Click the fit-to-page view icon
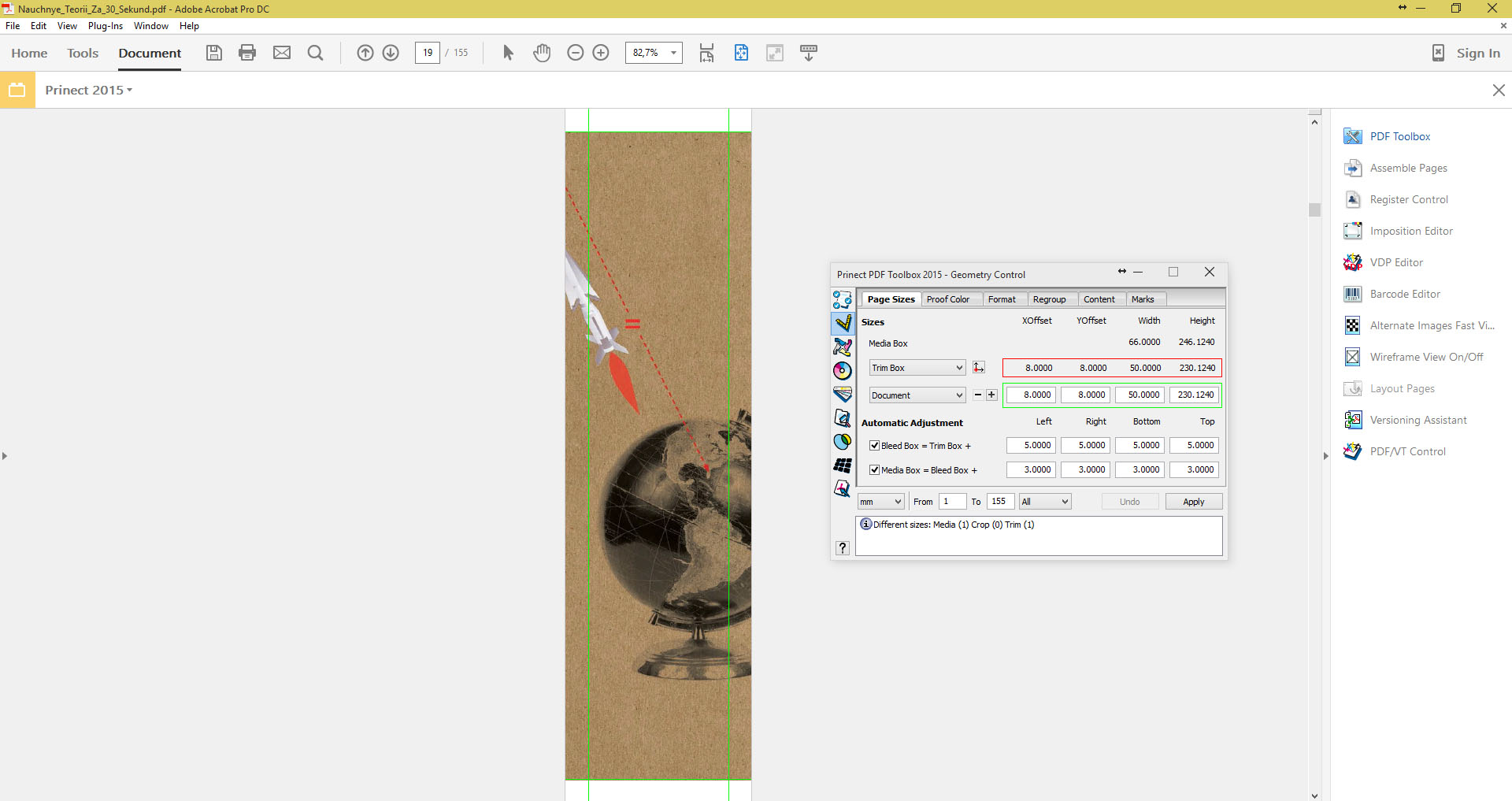1512x801 pixels. (741, 53)
